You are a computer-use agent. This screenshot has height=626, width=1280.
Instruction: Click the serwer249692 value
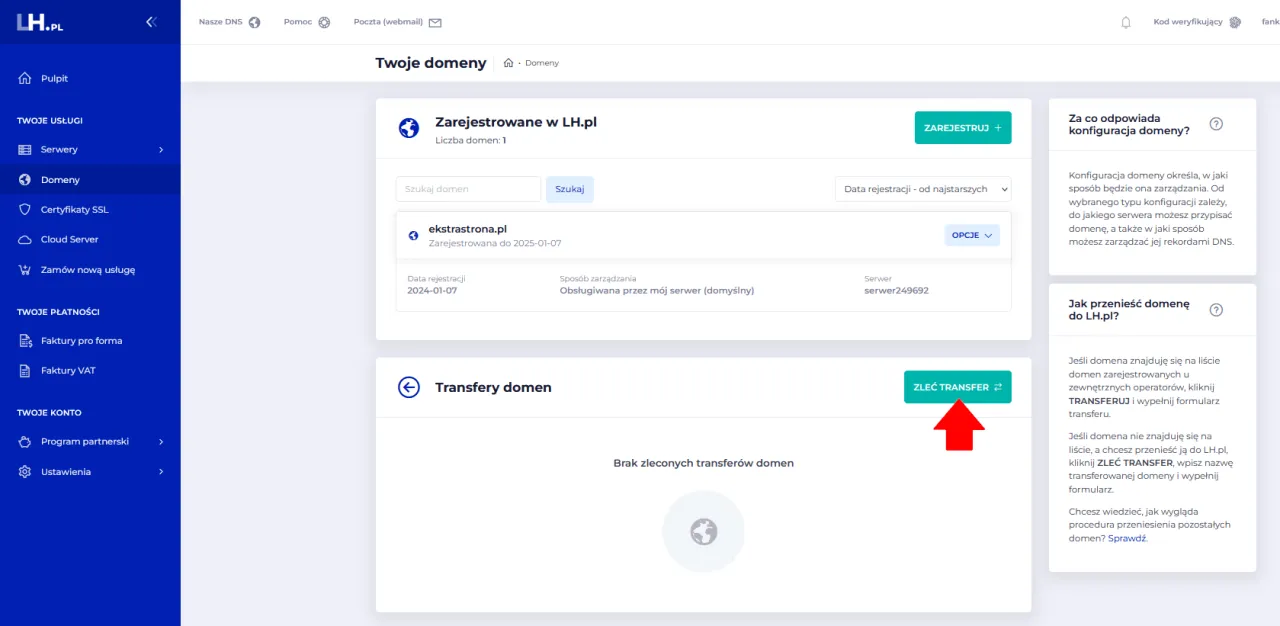(896, 291)
